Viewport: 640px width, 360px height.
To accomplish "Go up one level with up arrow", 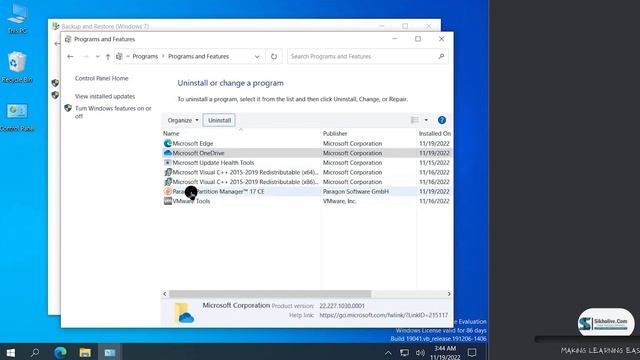I will [108, 56].
